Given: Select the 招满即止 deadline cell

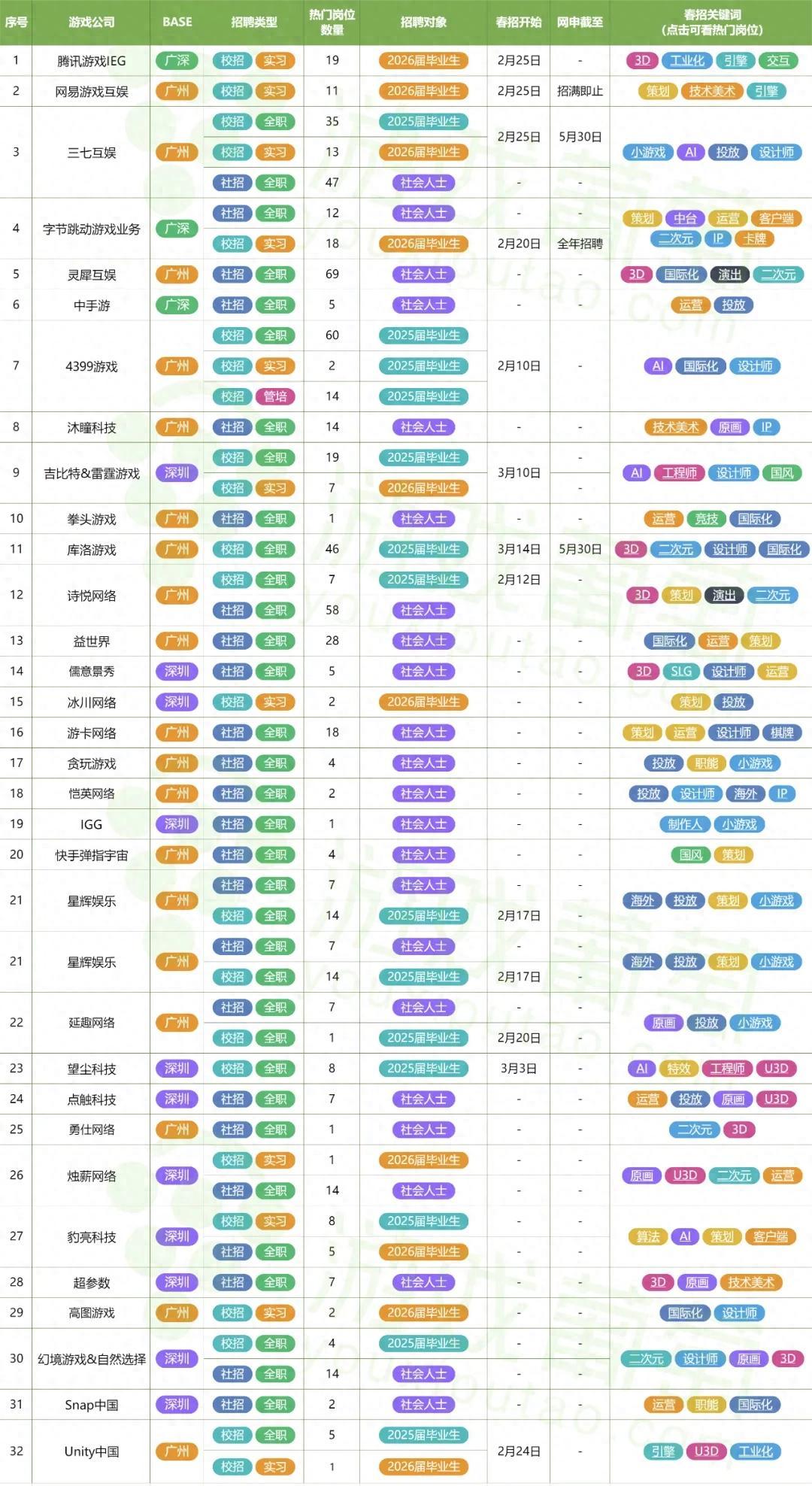Looking at the screenshot, I should [580, 91].
